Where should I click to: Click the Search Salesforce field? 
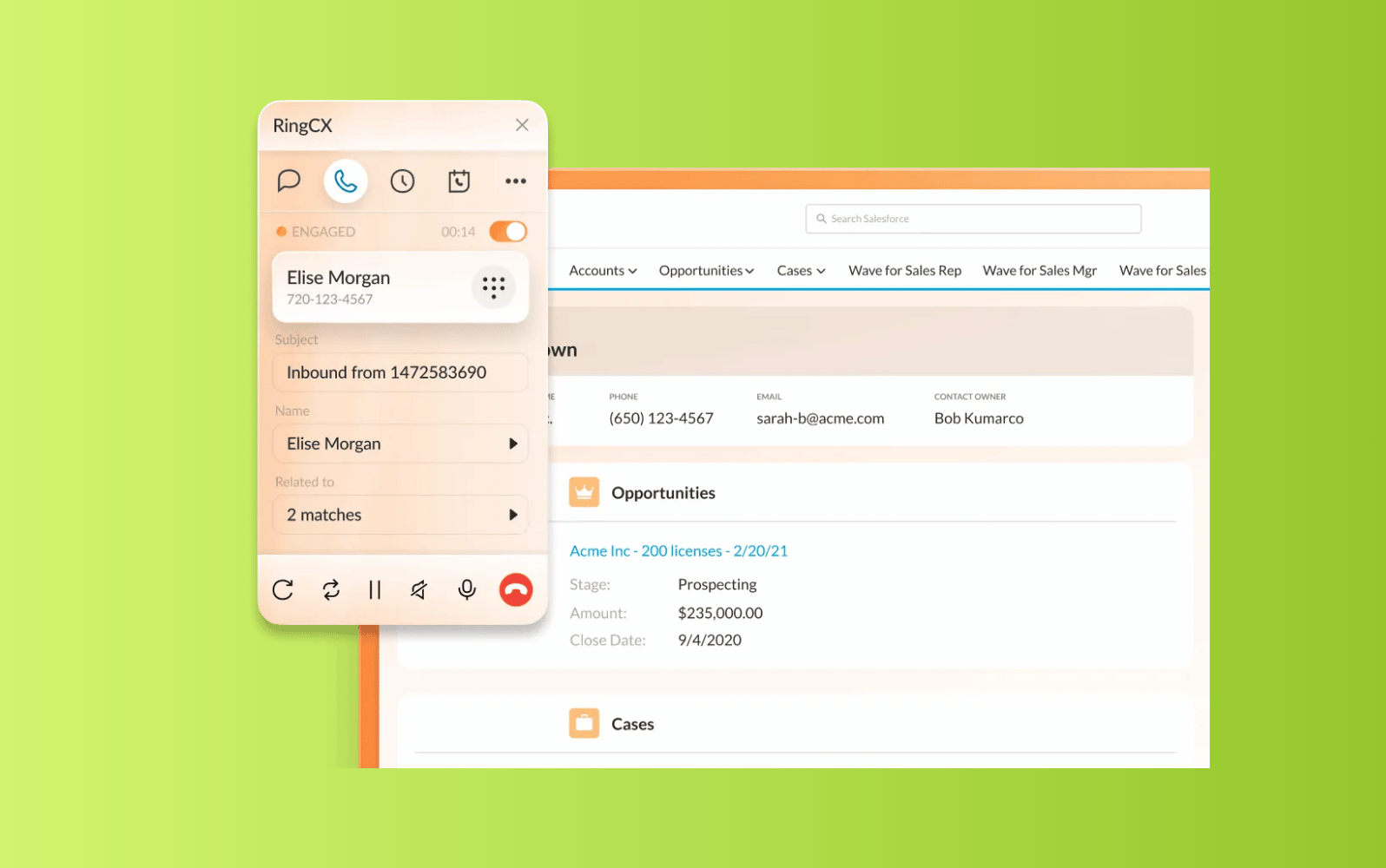[973, 219]
